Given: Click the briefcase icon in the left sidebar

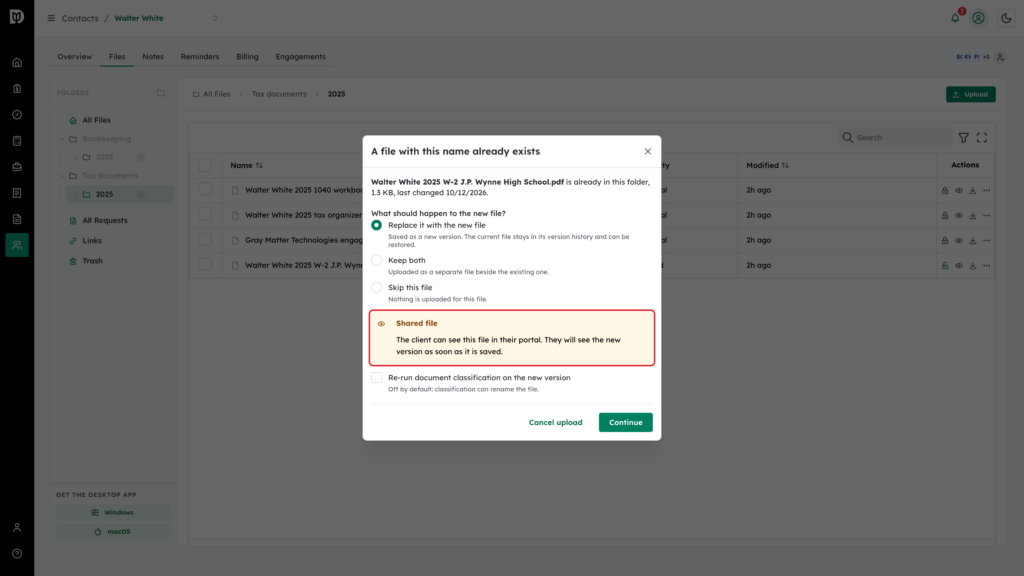Looking at the screenshot, I should 17,167.
